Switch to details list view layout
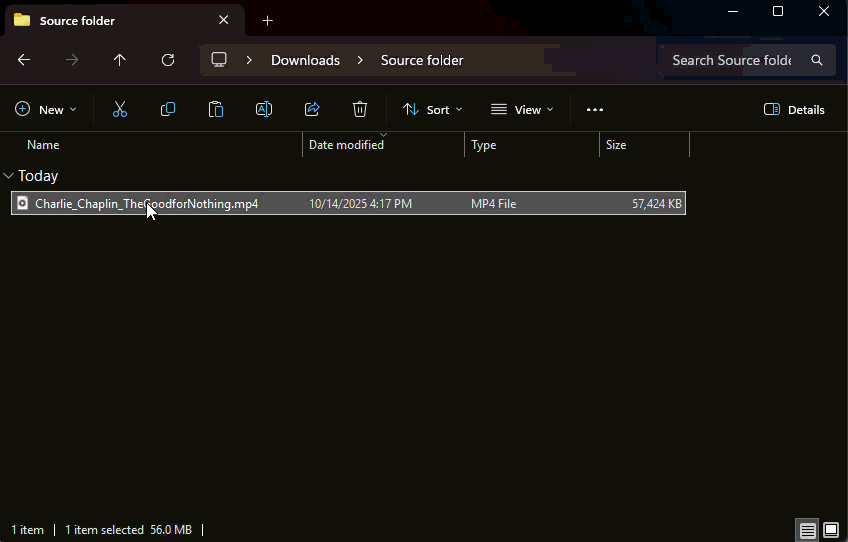Screen dimensions: 848x542 coord(807,530)
